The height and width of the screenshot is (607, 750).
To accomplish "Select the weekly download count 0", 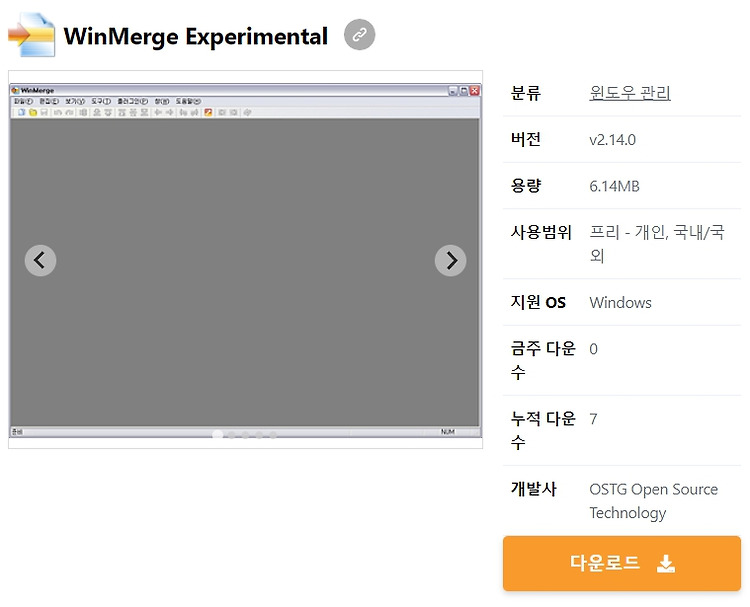I will pos(594,349).
